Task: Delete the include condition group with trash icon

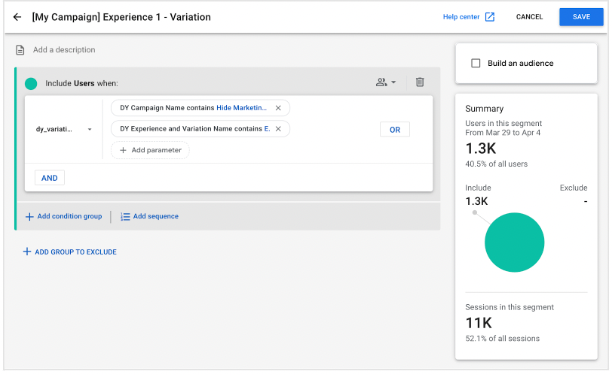Action: click(420, 82)
